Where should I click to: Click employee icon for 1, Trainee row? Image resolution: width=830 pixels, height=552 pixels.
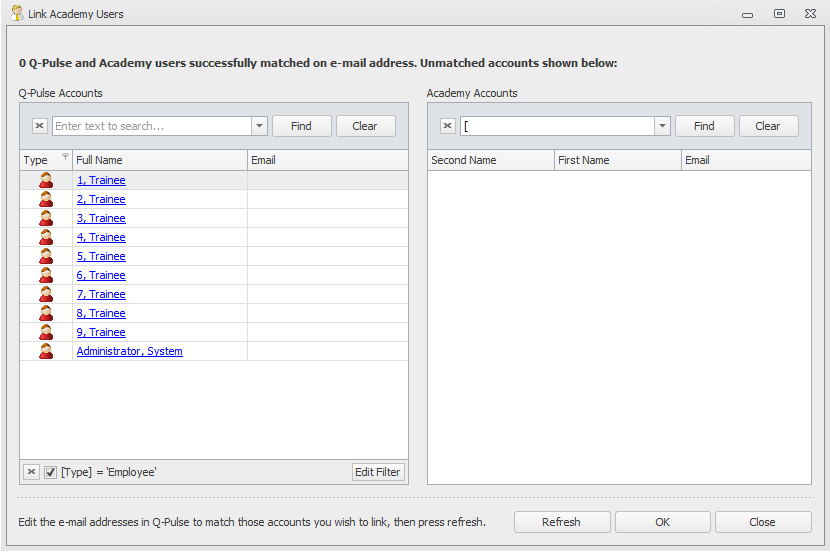(46, 180)
